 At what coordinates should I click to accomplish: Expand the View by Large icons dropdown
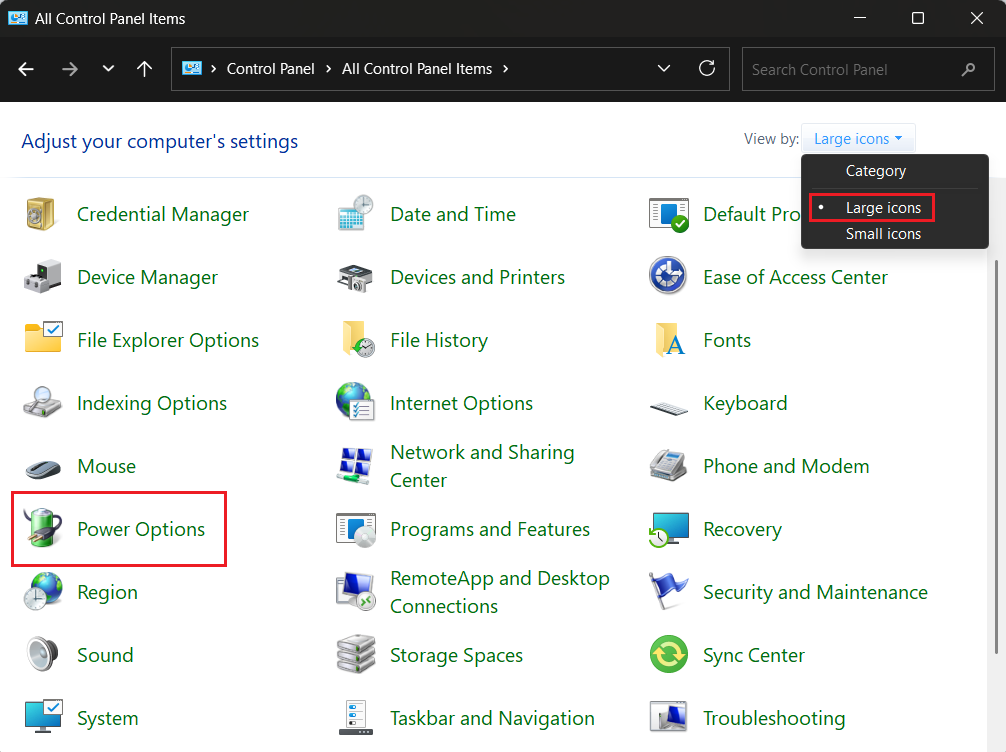click(858, 139)
